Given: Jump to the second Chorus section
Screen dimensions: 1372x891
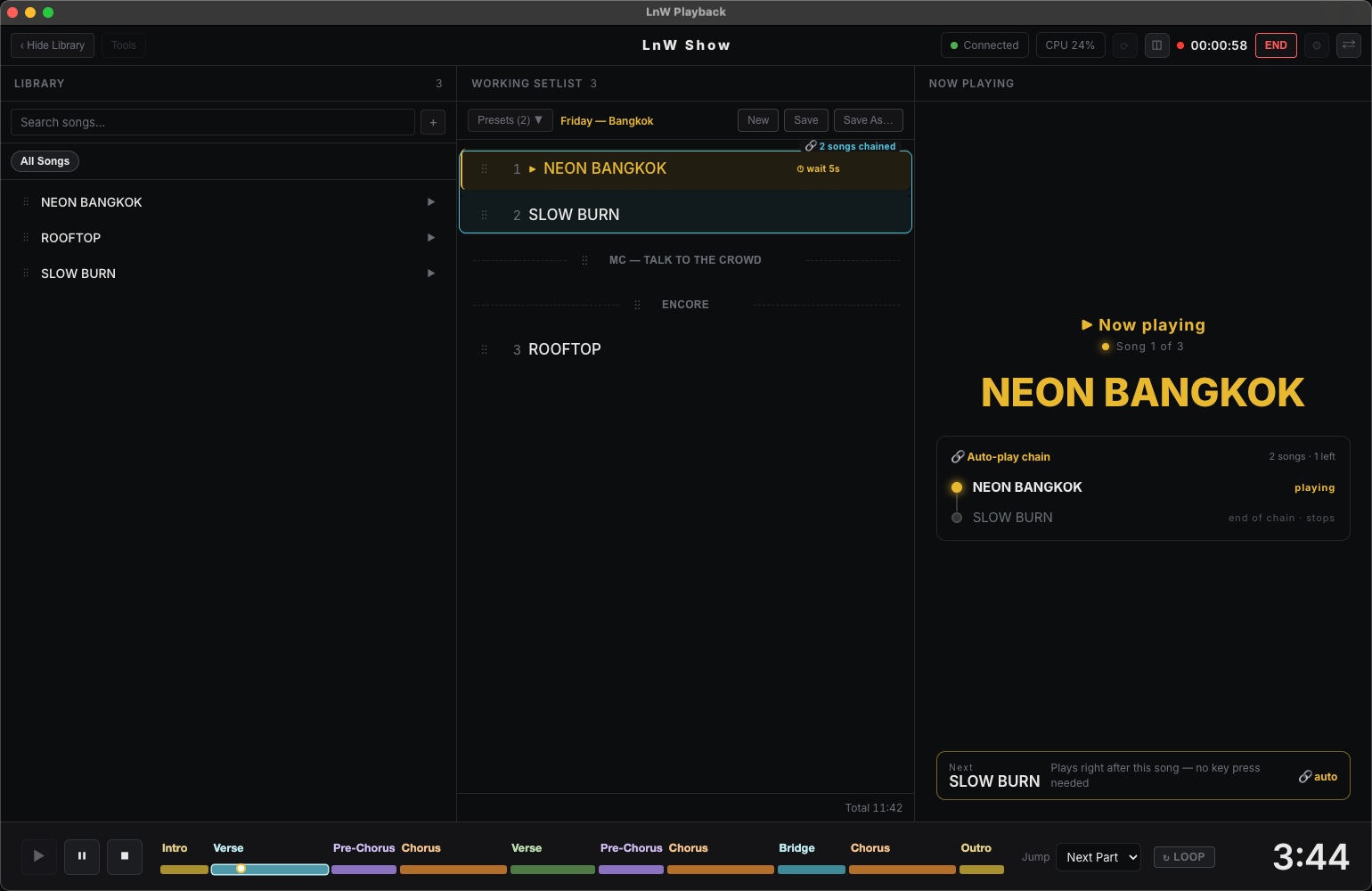Looking at the screenshot, I should 721,870.
